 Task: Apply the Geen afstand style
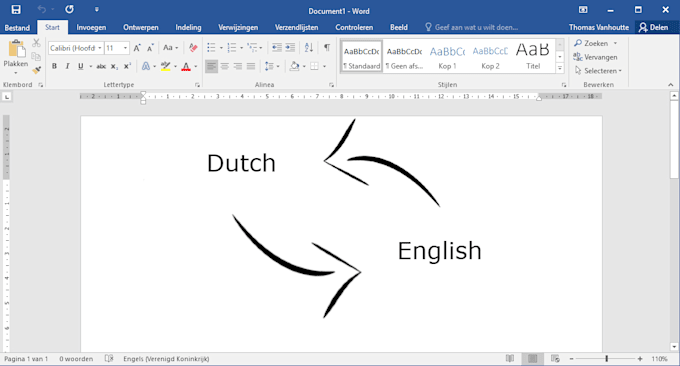[x=404, y=56]
